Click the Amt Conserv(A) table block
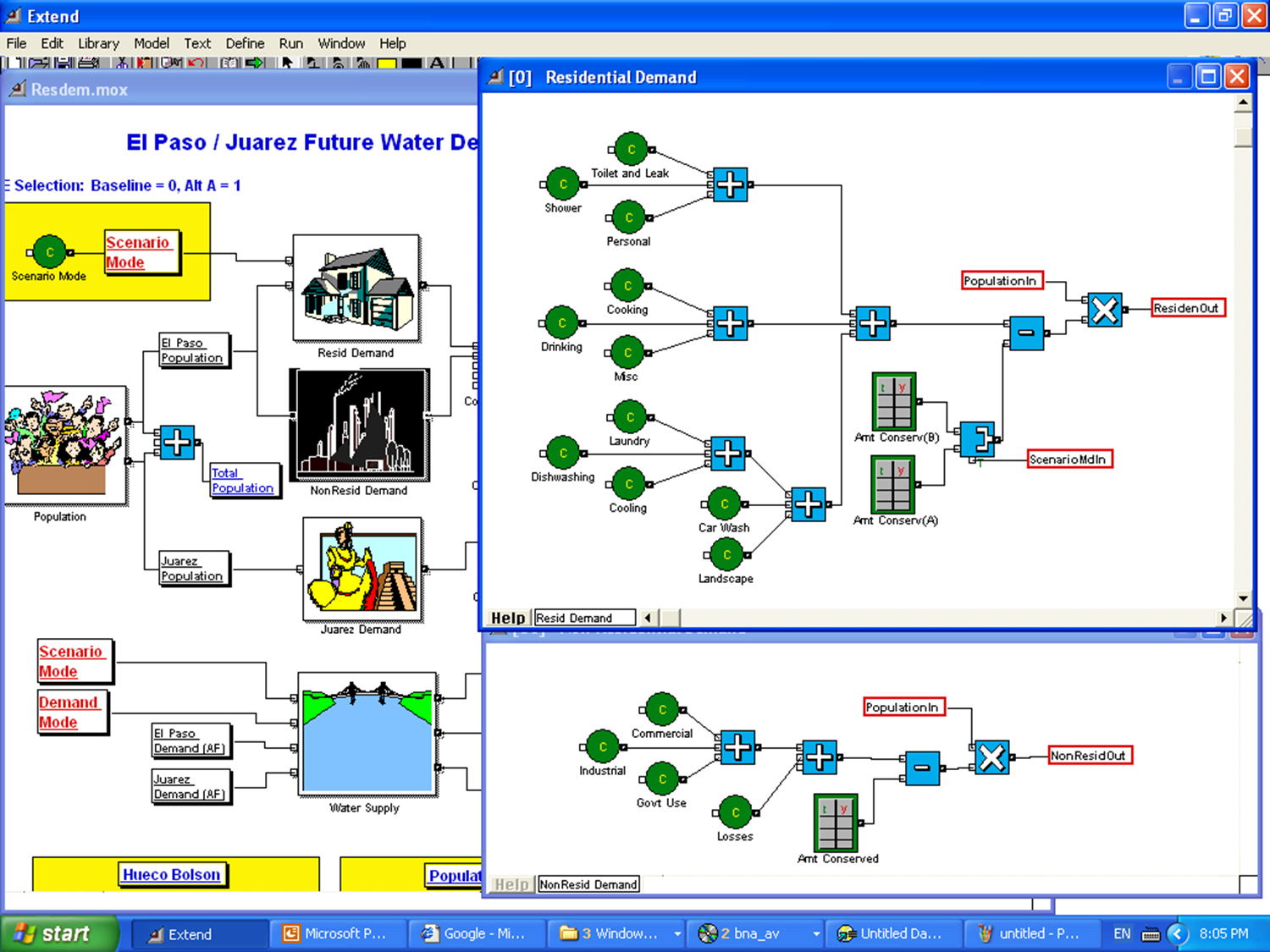This screenshot has height=952, width=1270. (x=894, y=484)
